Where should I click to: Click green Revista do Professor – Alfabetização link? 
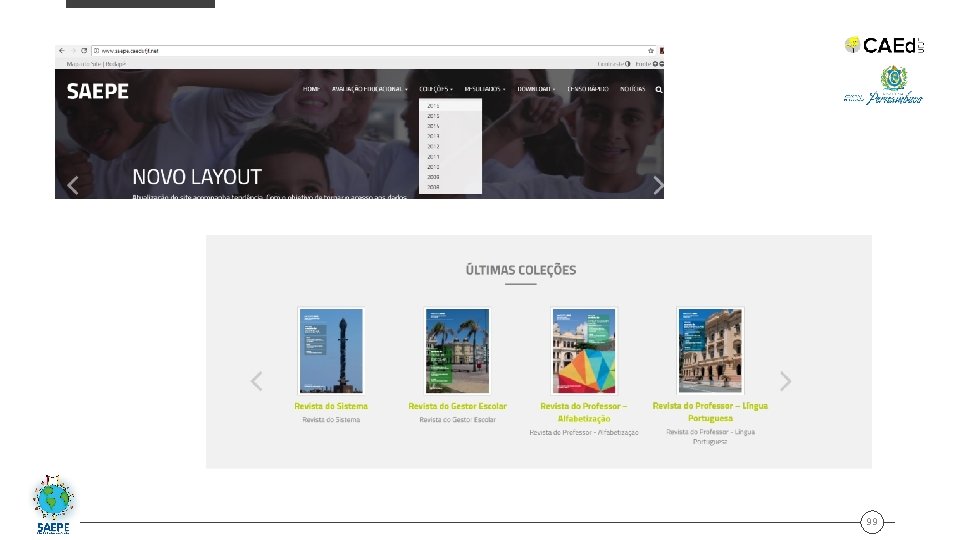(x=583, y=412)
